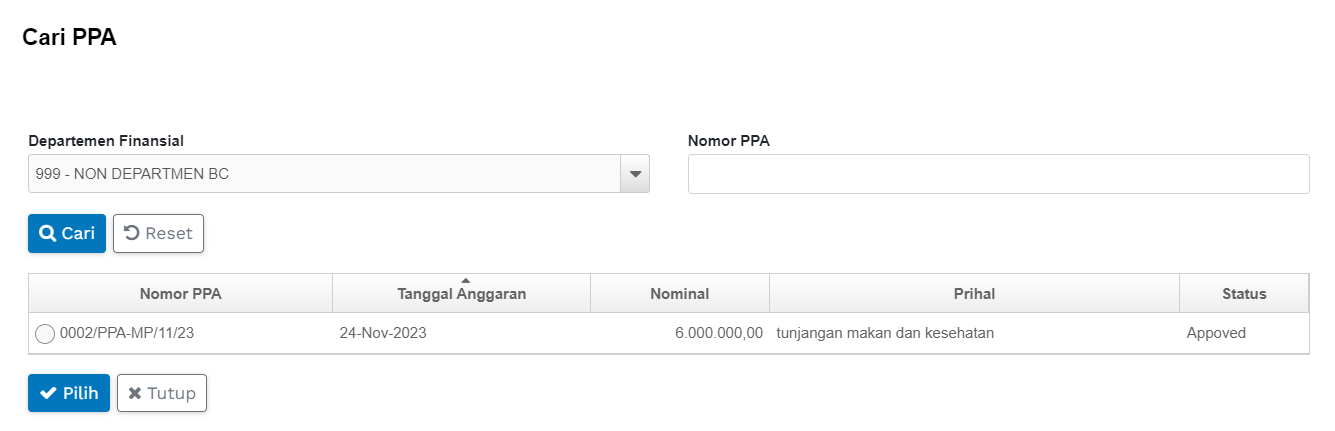Click the magnifier icon on the Cari button
This screenshot has width=1335, height=431.
coord(47,234)
